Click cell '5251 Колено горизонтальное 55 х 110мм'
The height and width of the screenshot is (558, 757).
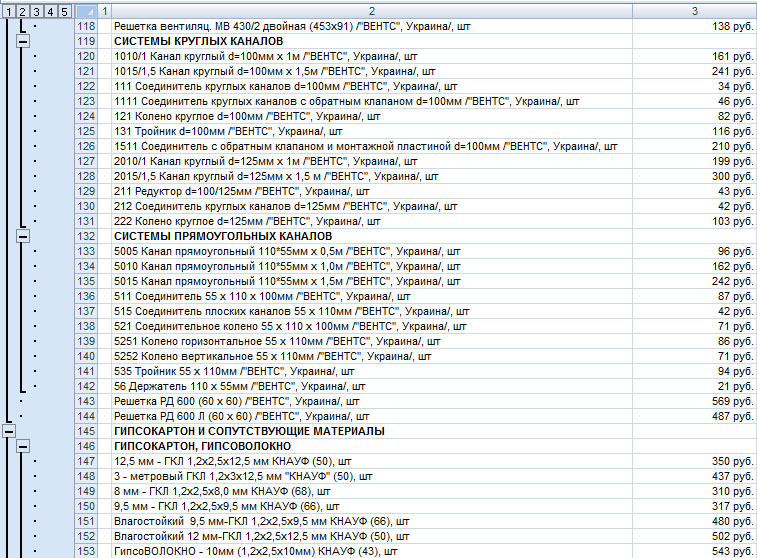pyautogui.click(x=372, y=341)
